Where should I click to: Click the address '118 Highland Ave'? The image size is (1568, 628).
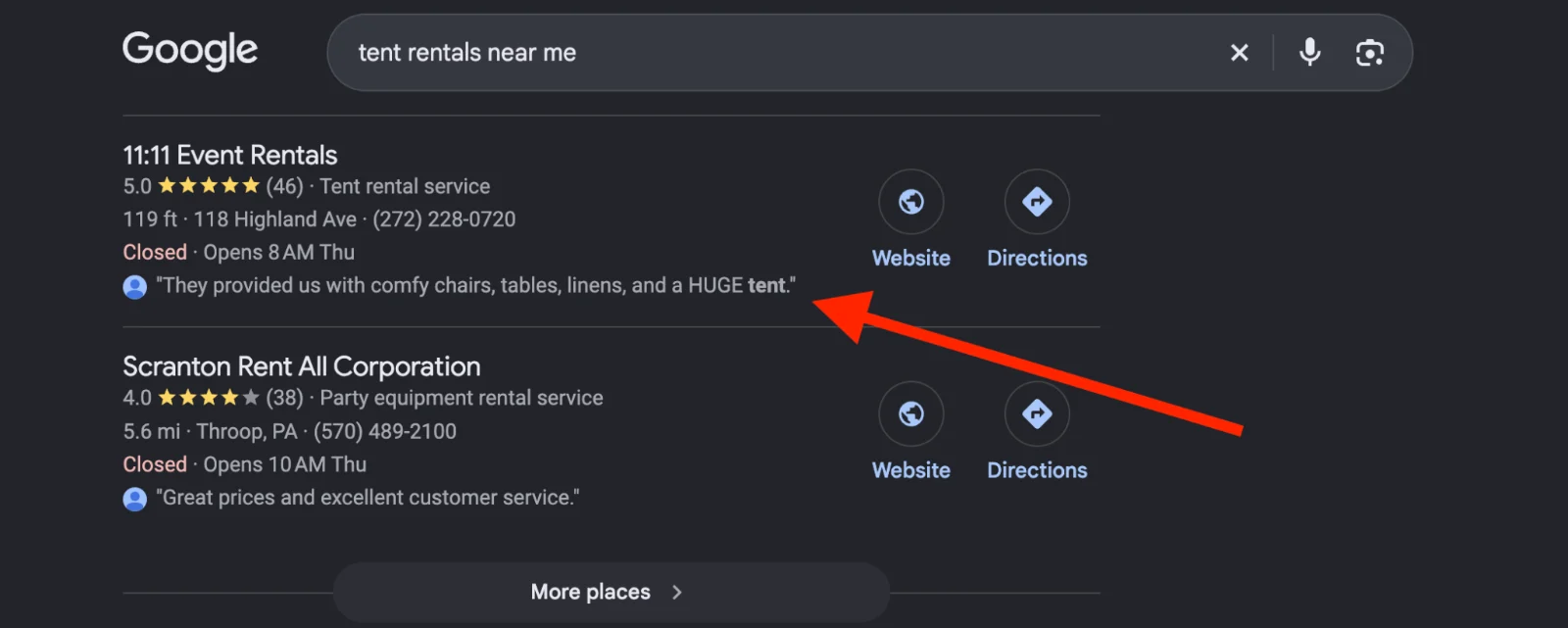pos(275,219)
